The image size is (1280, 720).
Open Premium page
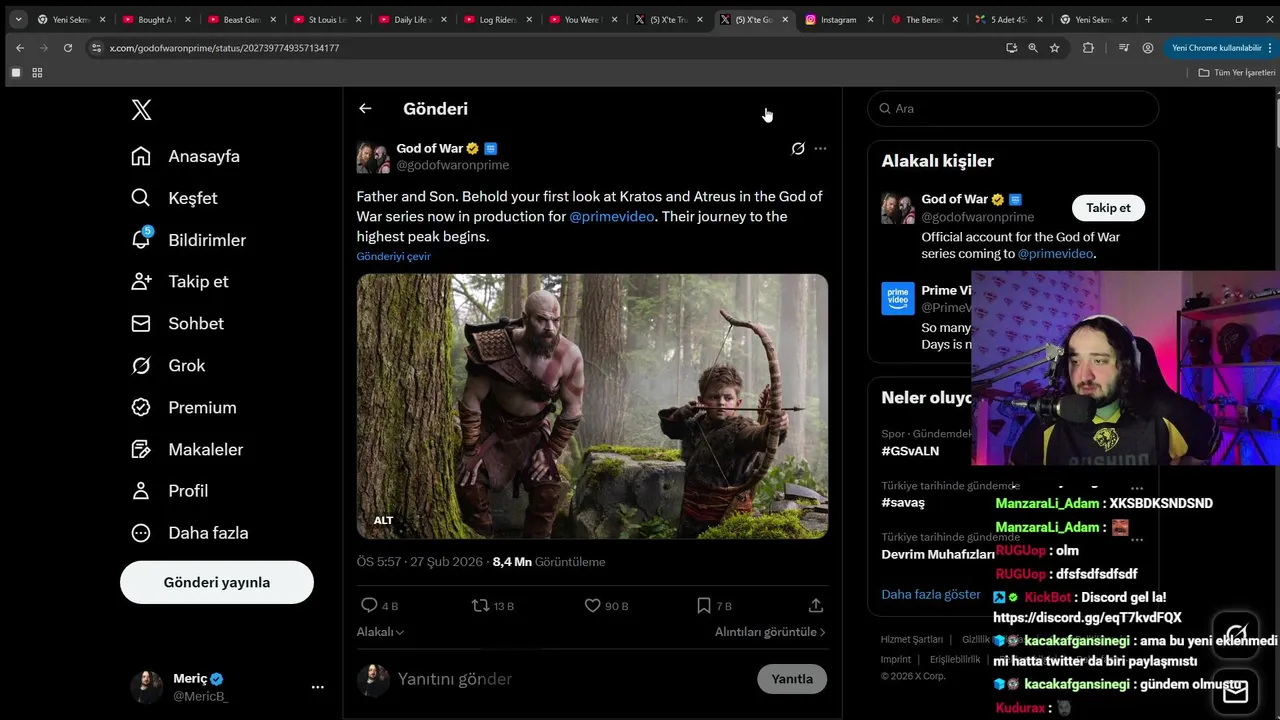coord(184,407)
